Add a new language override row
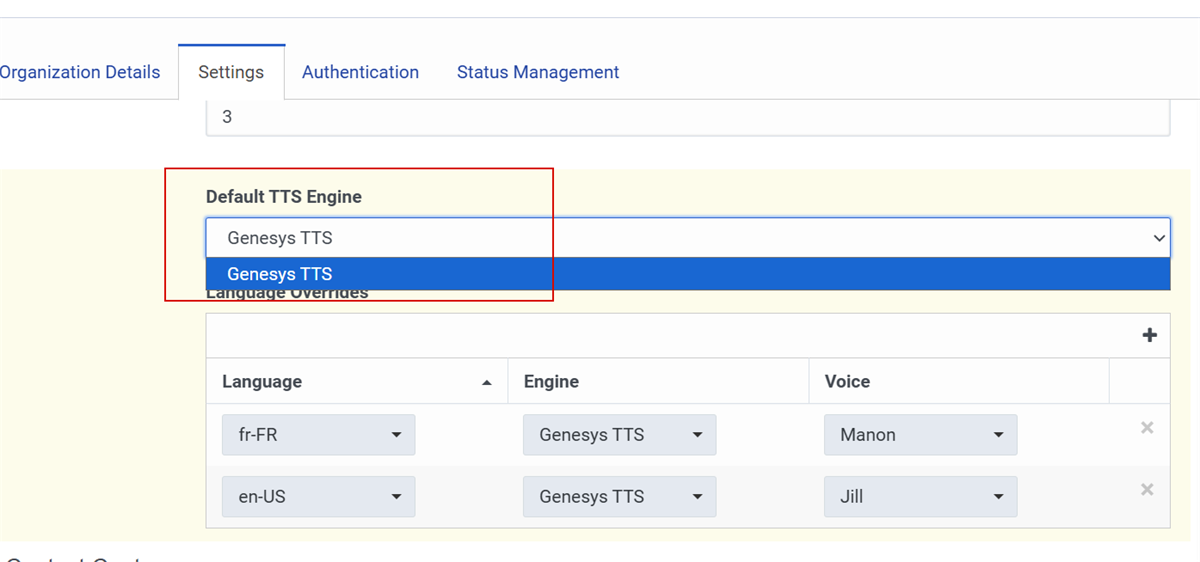This screenshot has width=1200, height=562. point(1149,336)
